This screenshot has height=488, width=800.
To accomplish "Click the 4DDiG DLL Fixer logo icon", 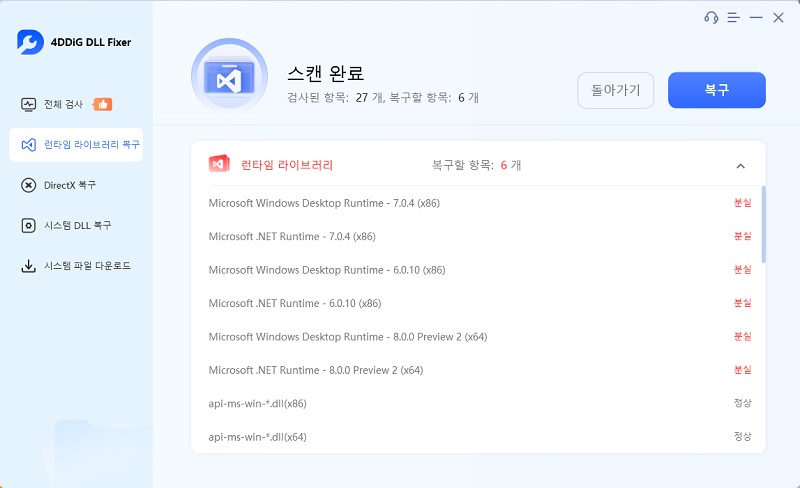I will tap(30, 42).
